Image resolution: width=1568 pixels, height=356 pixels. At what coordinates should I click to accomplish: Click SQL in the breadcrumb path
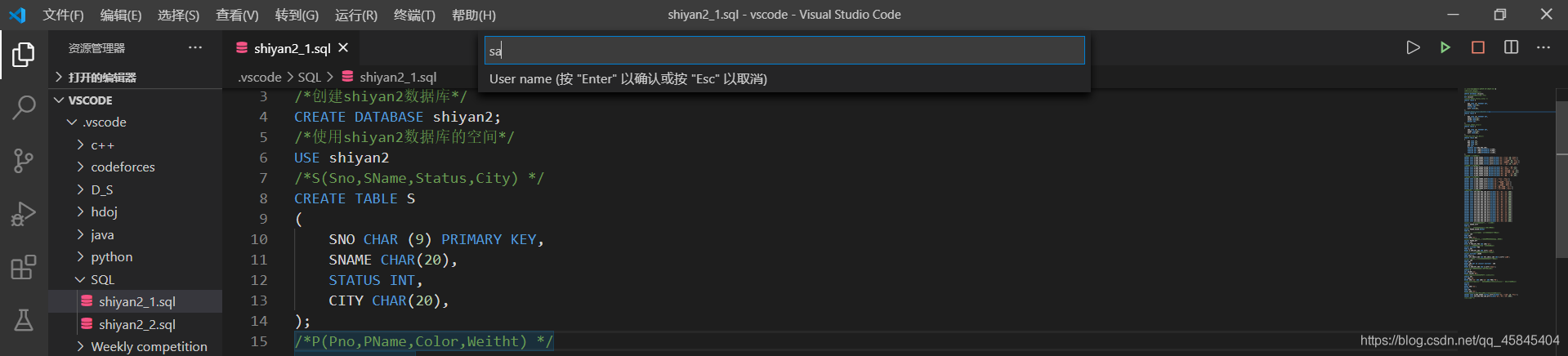pos(310,77)
